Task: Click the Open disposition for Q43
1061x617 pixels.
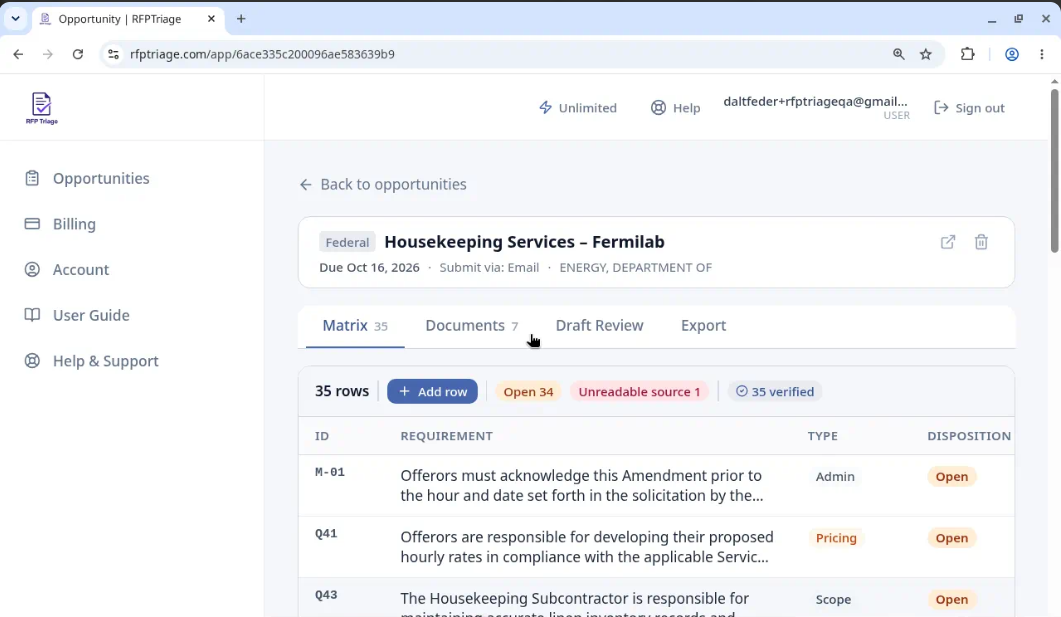Action: (x=951, y=599)
